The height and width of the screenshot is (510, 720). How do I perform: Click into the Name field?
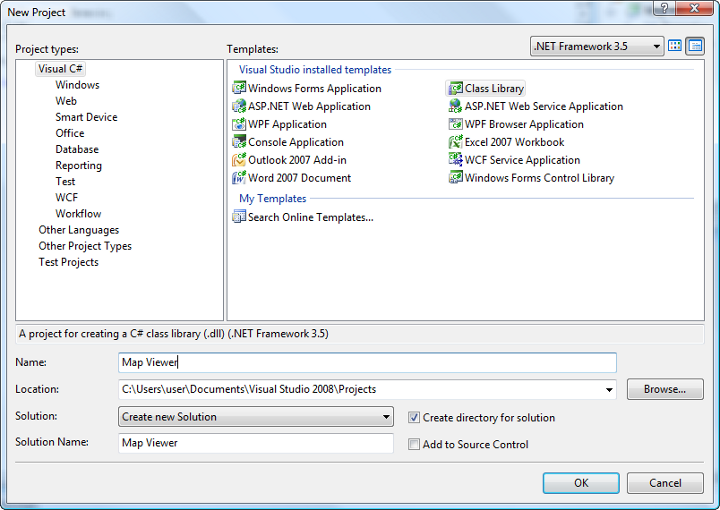367,362
